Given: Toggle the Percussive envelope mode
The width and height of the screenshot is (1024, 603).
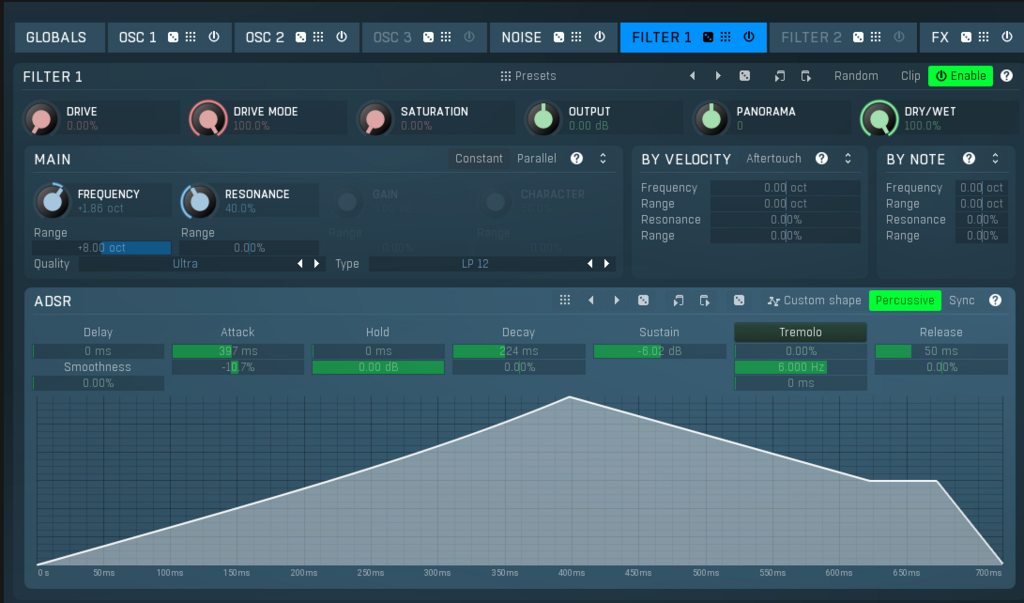Looking at the screenshot, I should pos(904,300).
